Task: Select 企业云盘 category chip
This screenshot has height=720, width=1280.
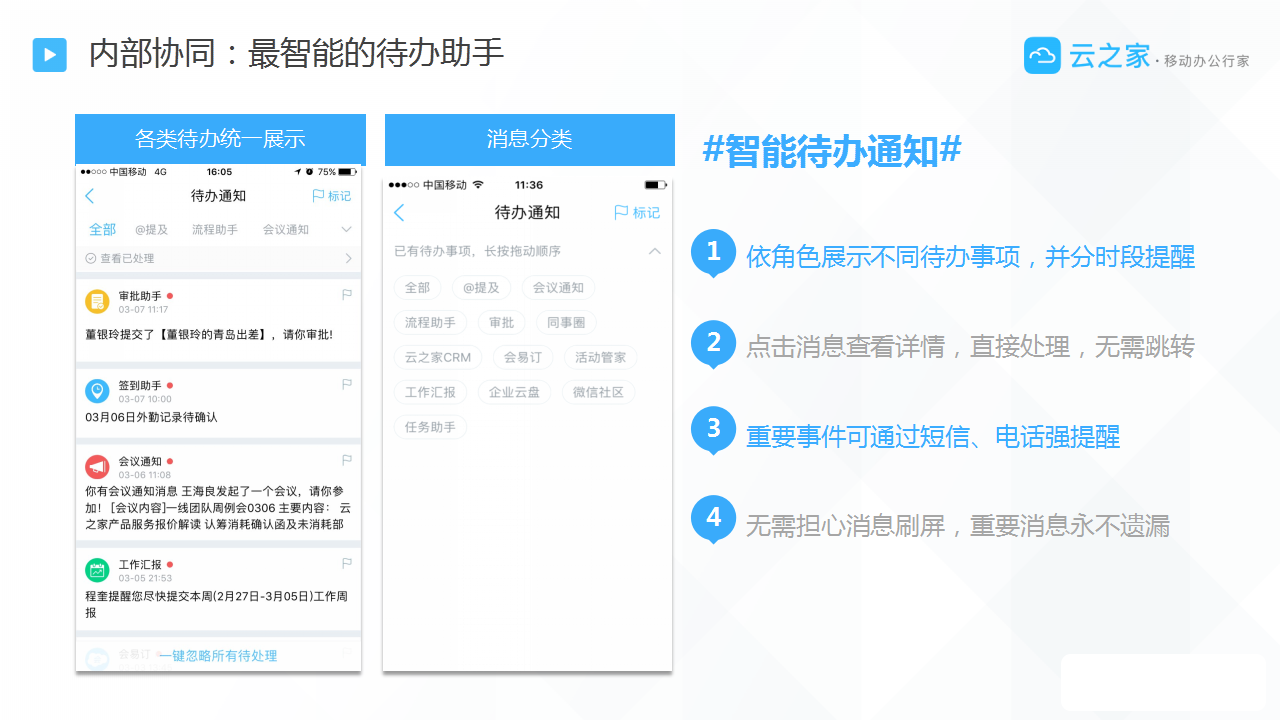Action: 514,392
